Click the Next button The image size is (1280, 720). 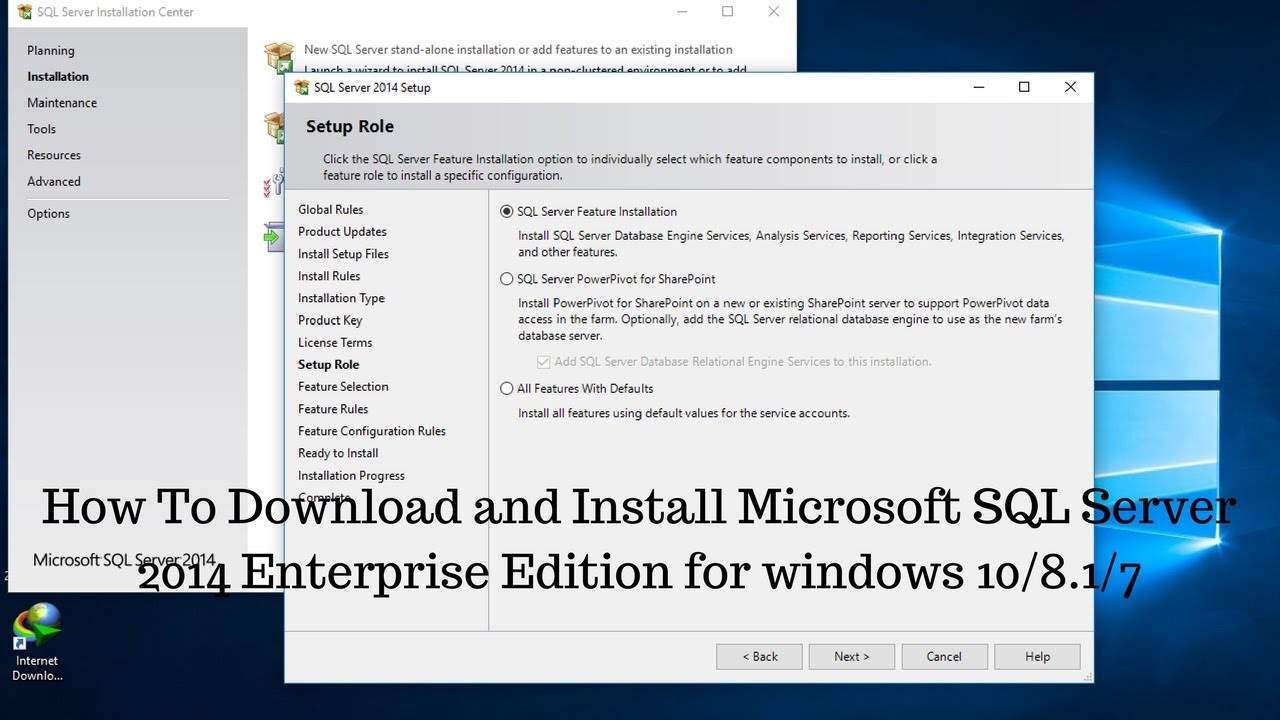852,656
